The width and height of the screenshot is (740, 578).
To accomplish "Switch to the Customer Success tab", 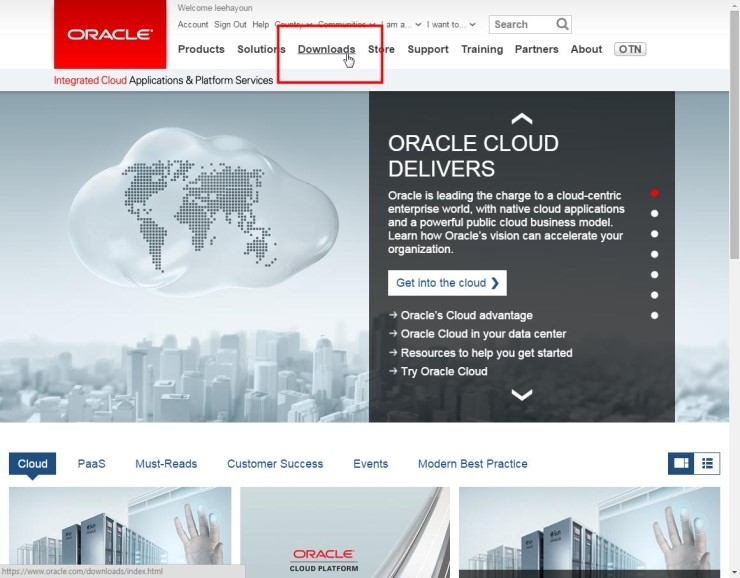I will pyautogui.click(x=275, y=463).
